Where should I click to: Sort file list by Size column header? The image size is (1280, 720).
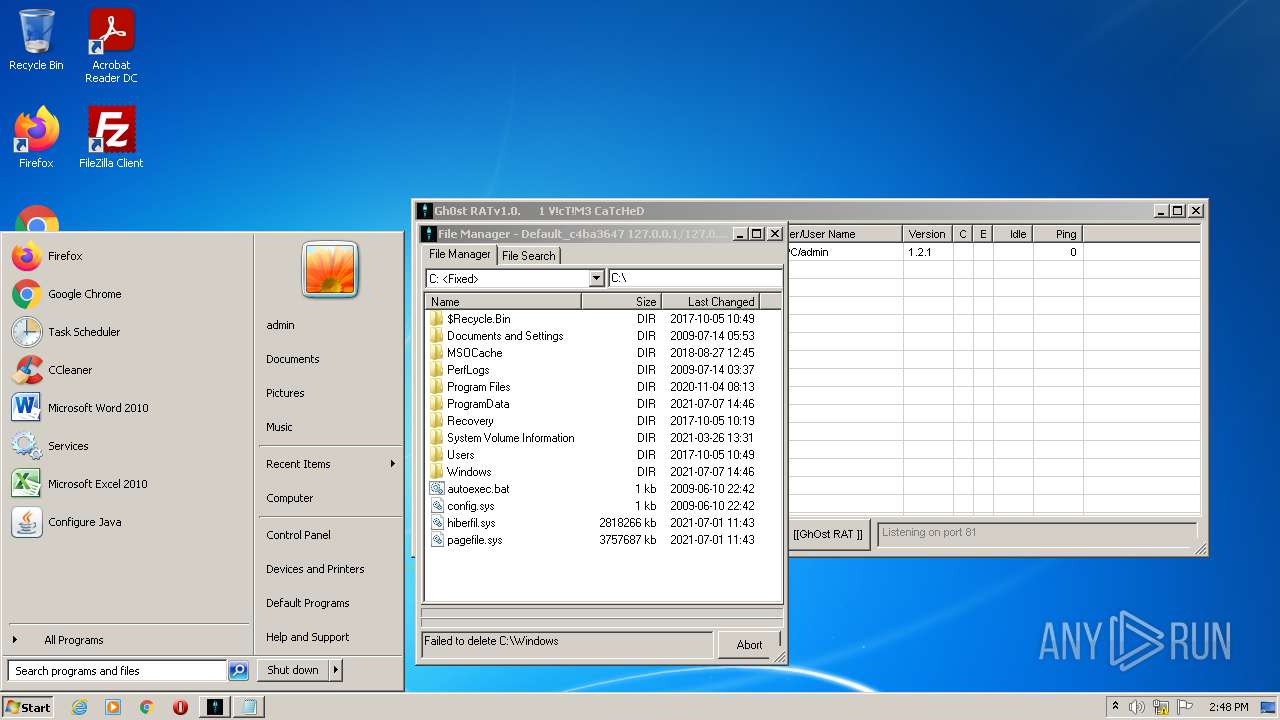(x=620, y=301)
